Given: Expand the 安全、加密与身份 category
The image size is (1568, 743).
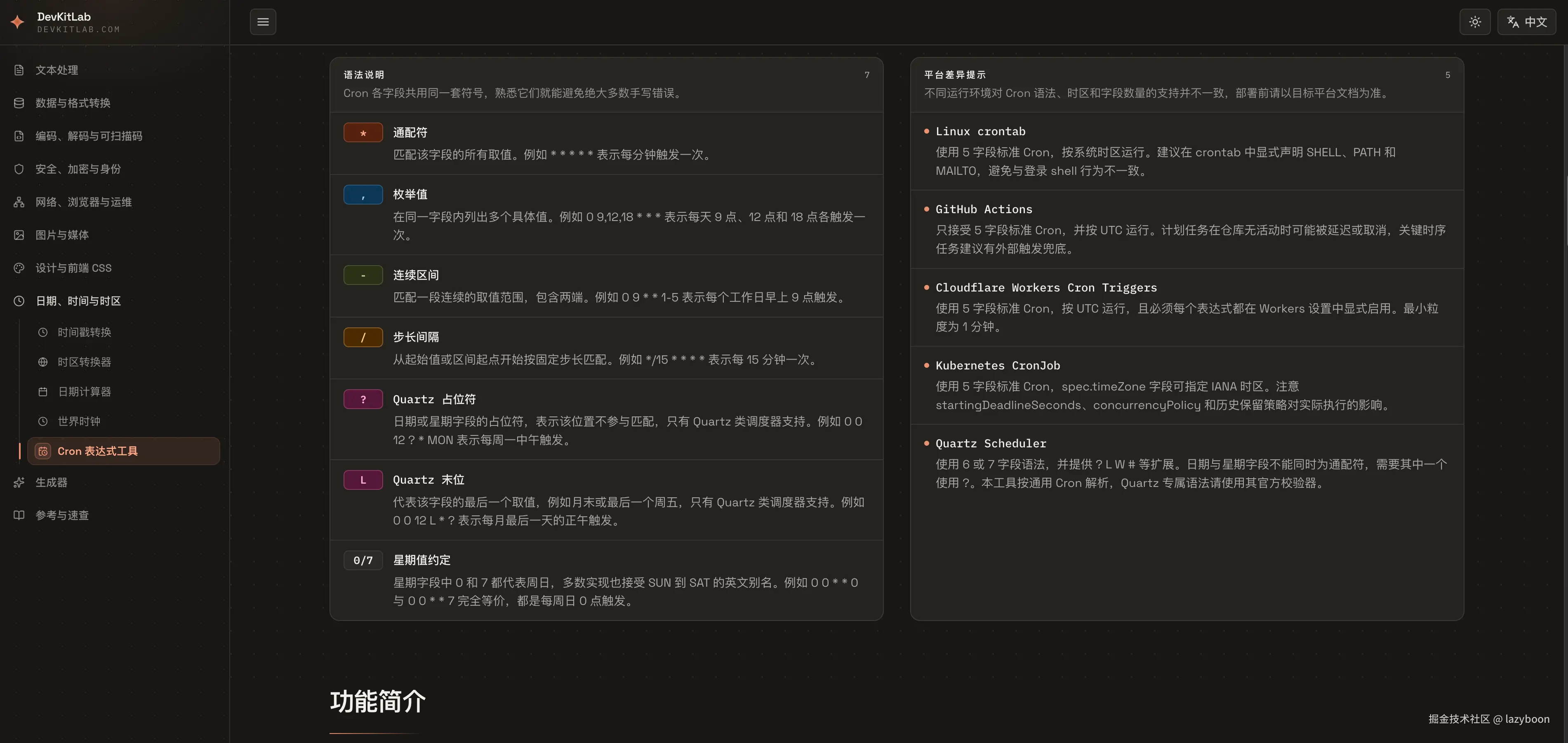Looking at the screenshot, I should click(114, 169).
